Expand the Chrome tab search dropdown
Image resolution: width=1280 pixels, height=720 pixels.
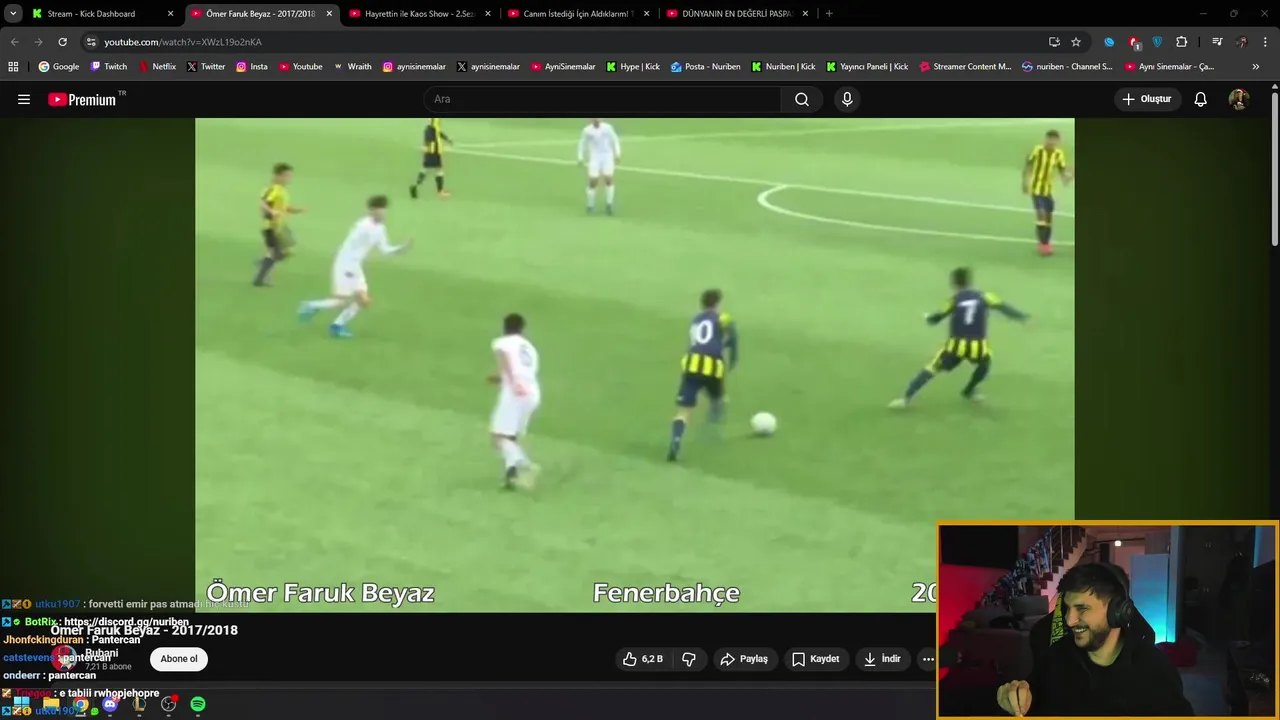coord(13,14)
